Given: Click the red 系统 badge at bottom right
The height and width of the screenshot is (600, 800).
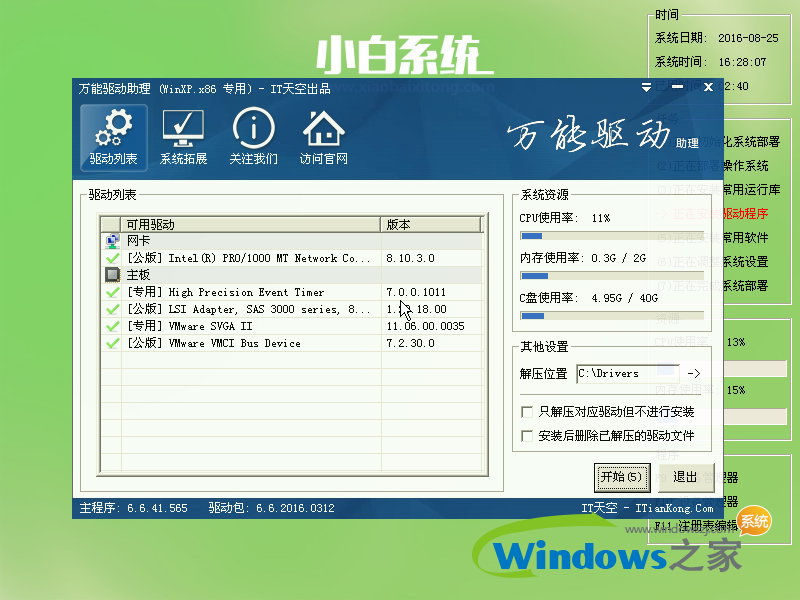Looking at the screenshot, I should (753, 521).
